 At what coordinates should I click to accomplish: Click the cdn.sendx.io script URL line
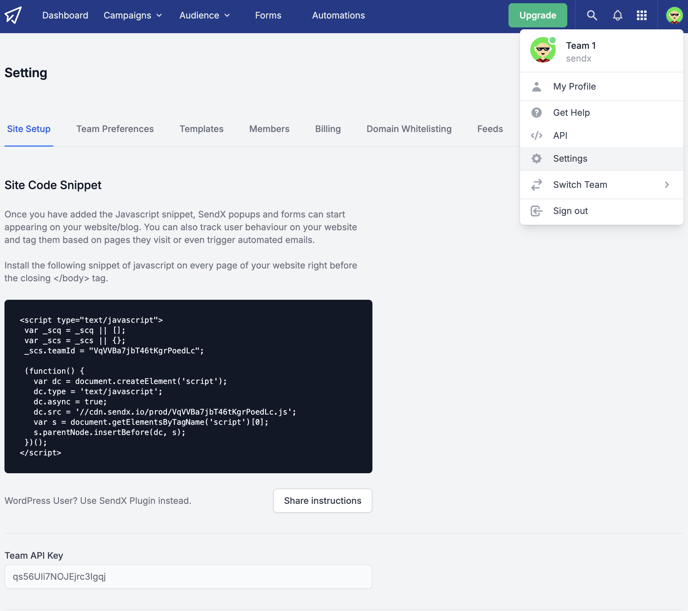(x=165, y=412)
